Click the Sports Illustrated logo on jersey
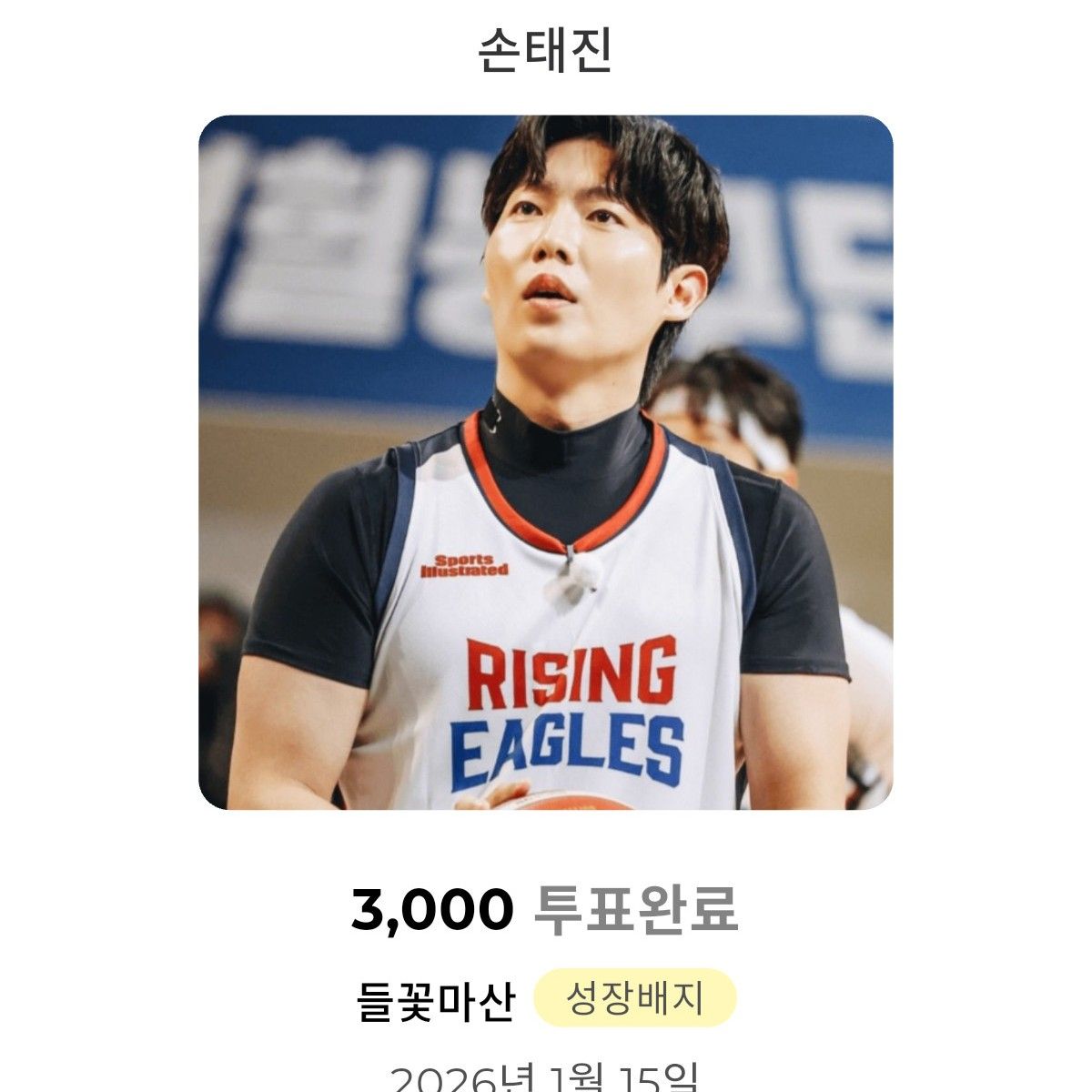The width and height of the screenshot is (1092, 1092). [x=464, y=565]
